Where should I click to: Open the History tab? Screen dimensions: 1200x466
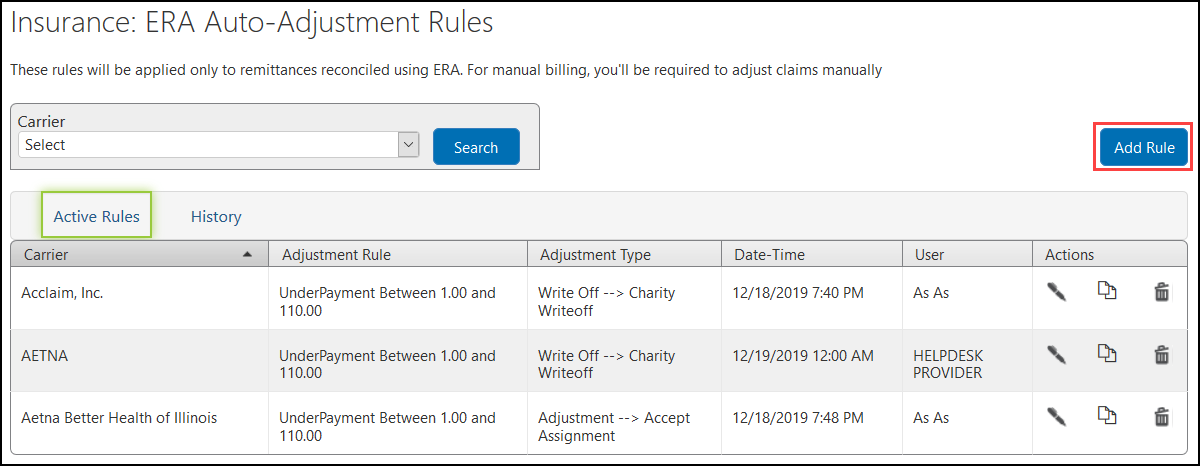tap(216, 216)
